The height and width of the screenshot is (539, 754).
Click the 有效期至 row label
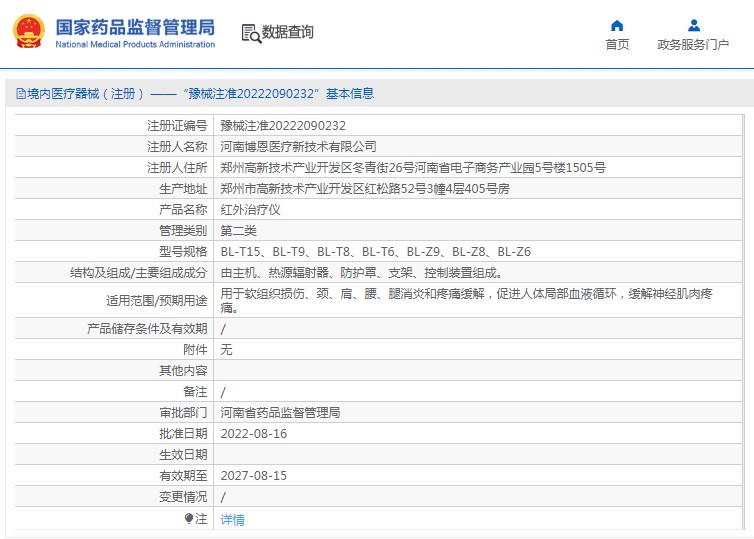coord(183,476)
